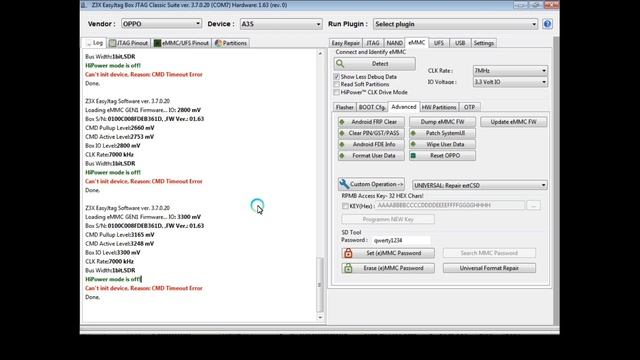The image size is (640, 360).
Task: Click Format User Data button
Action: point(371,156)
